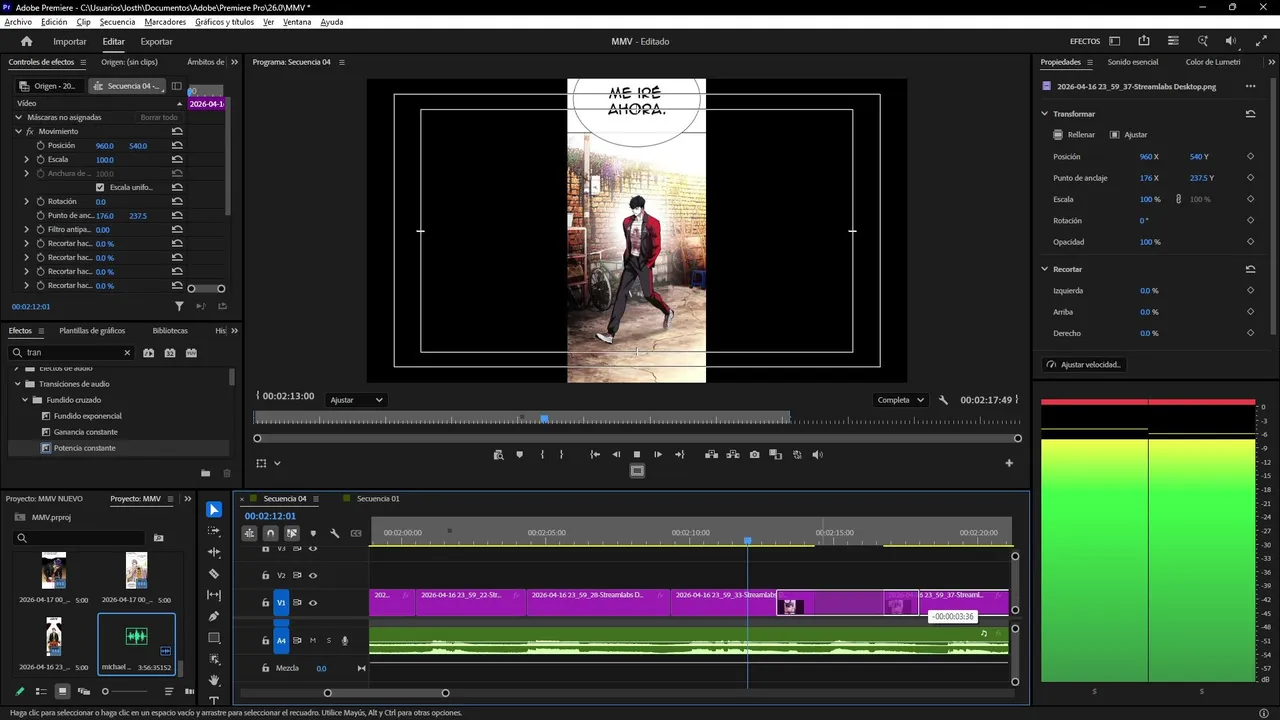
Task: Reset Posición parameter in effect controls
Action: coord(177,145)
